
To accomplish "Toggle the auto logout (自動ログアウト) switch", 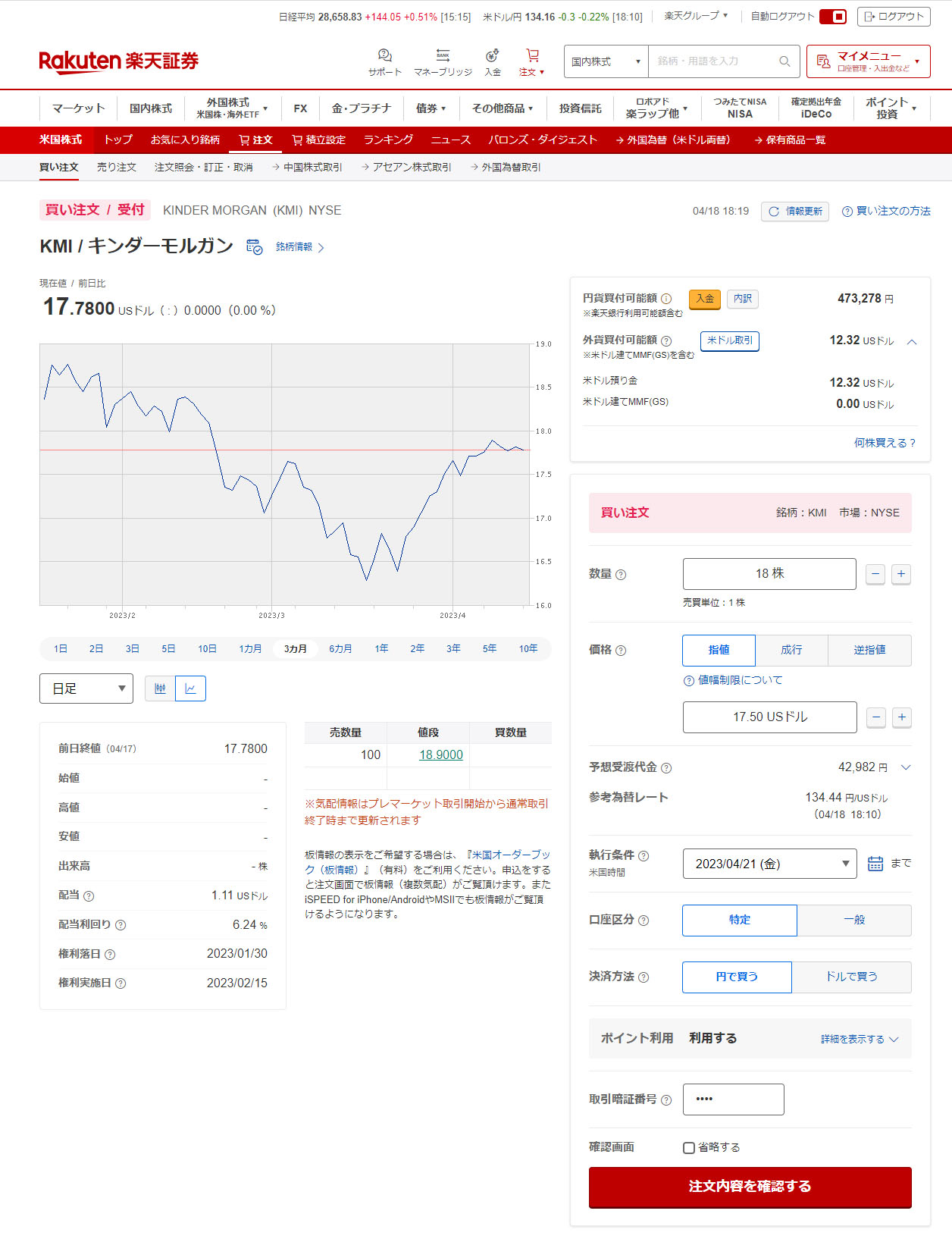I will click(833, 17).
